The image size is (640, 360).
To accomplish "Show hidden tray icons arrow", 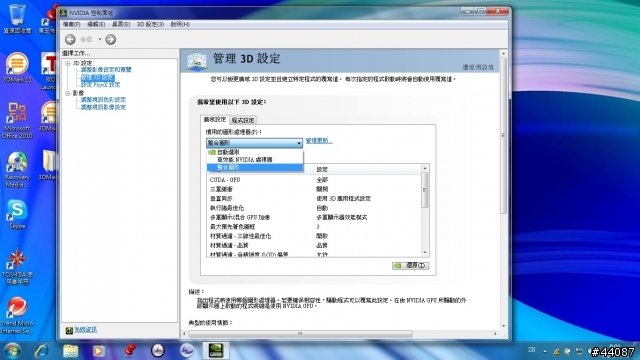I will pos(545,351).
